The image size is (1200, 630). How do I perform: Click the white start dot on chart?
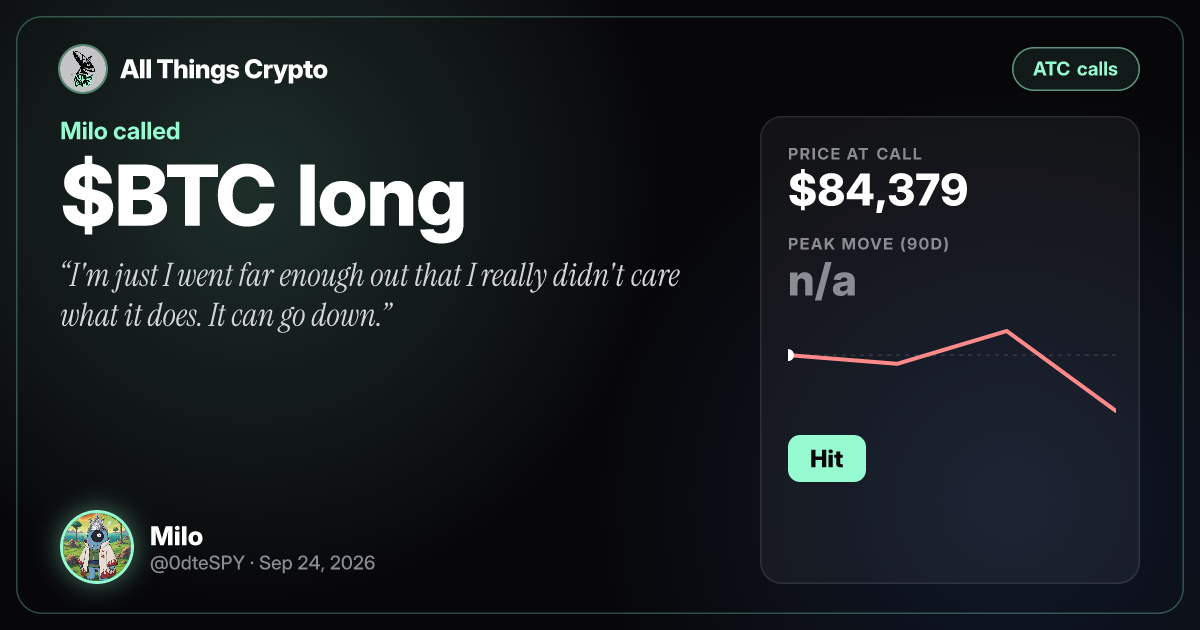click(x=790, y=355)
